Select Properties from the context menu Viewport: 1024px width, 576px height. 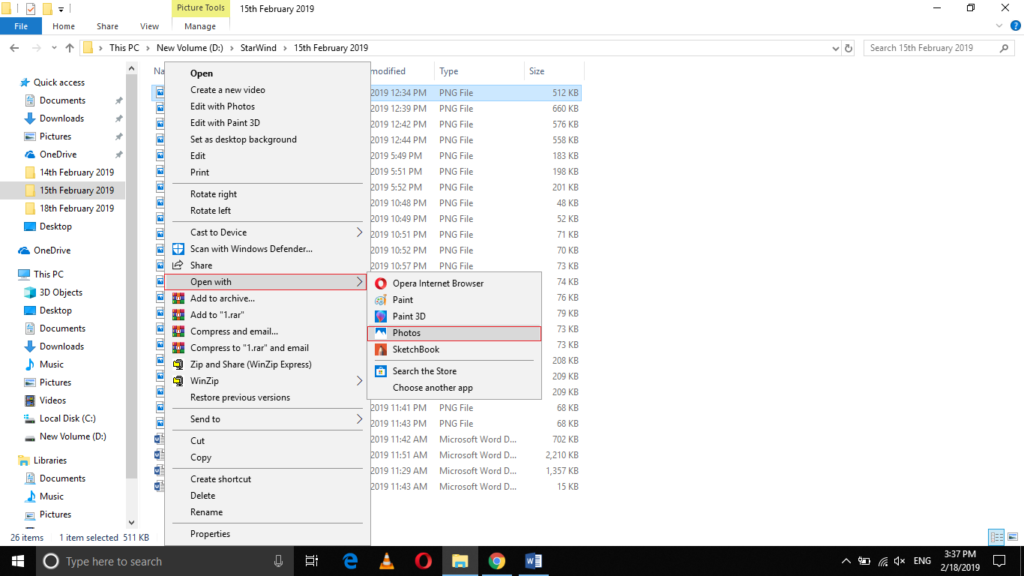[x=210, y=534]
